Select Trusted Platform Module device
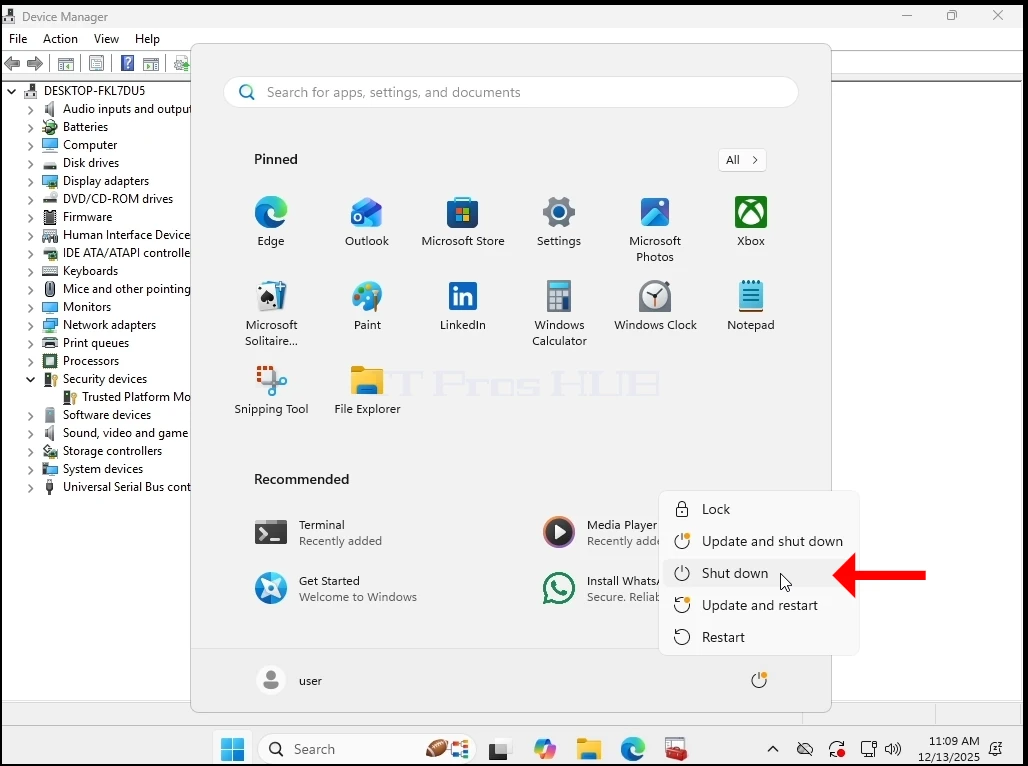The width and height of the screenshot is (1028, 766). pyautogui.click(x=127, y=397)
